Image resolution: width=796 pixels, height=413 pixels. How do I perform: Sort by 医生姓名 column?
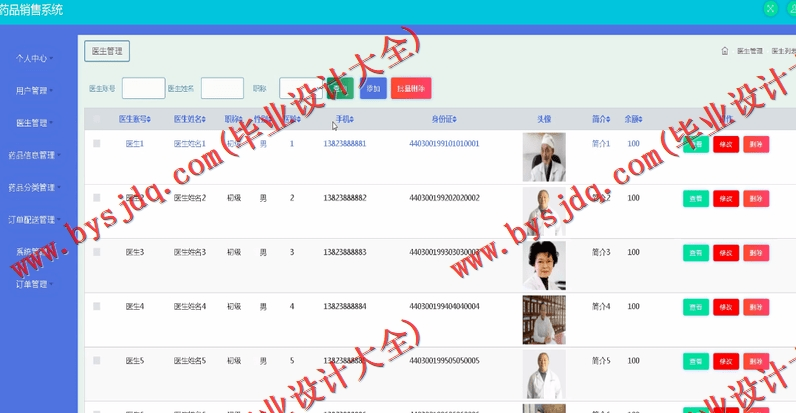(x=189, y=119)
